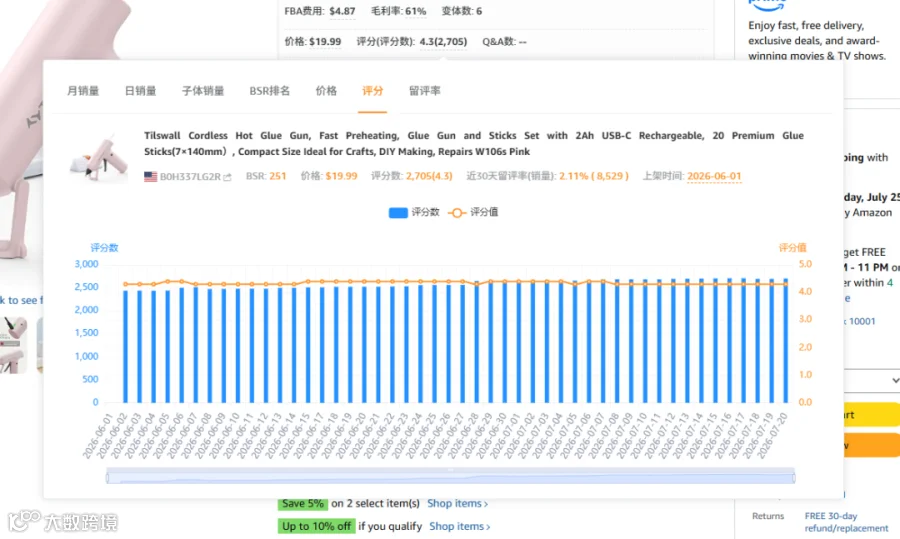900x539 pixels.
Task: Click the 毛利率 value 61%
Action: coord(415,11)
